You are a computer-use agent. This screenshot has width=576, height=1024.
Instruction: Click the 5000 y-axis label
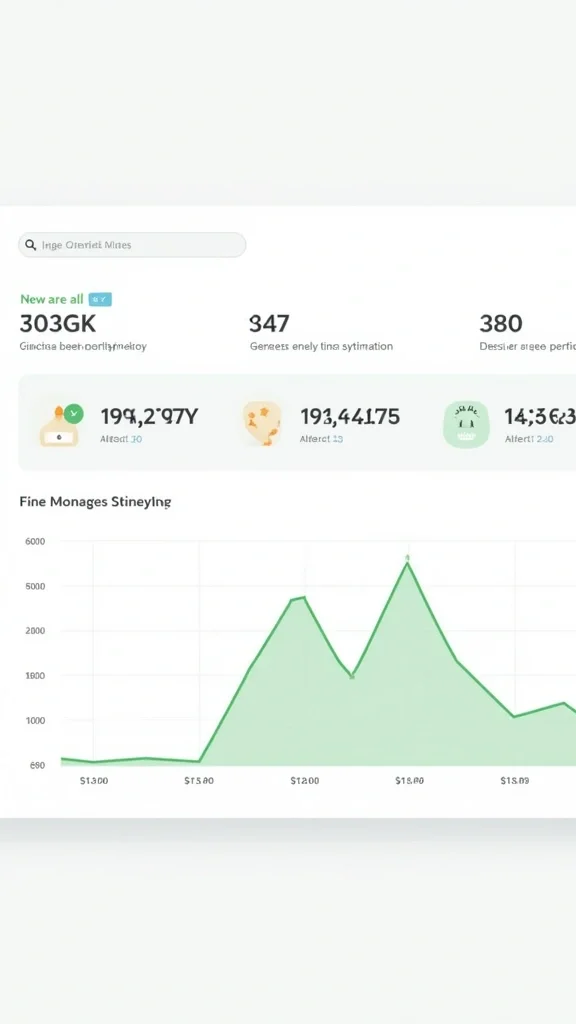[x=35, y=586]
